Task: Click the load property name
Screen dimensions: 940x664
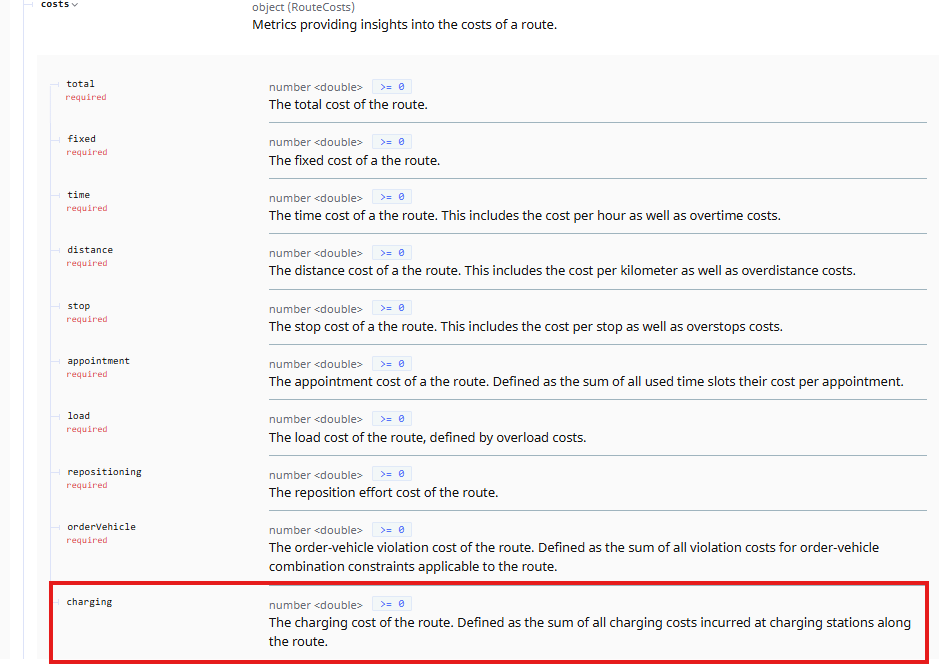Action: 79,416
